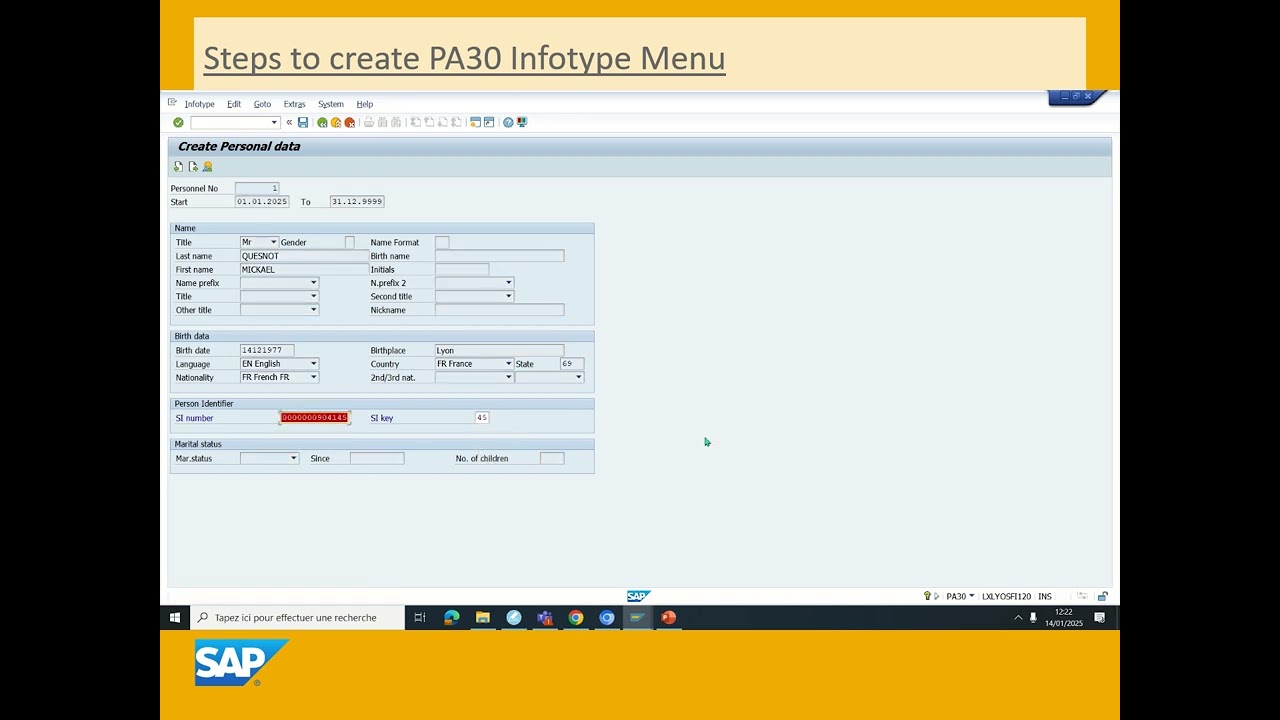Click the Birthplace field Lyon
The height and width of the screenshot is (720, 1280).
tap(499, 350)
